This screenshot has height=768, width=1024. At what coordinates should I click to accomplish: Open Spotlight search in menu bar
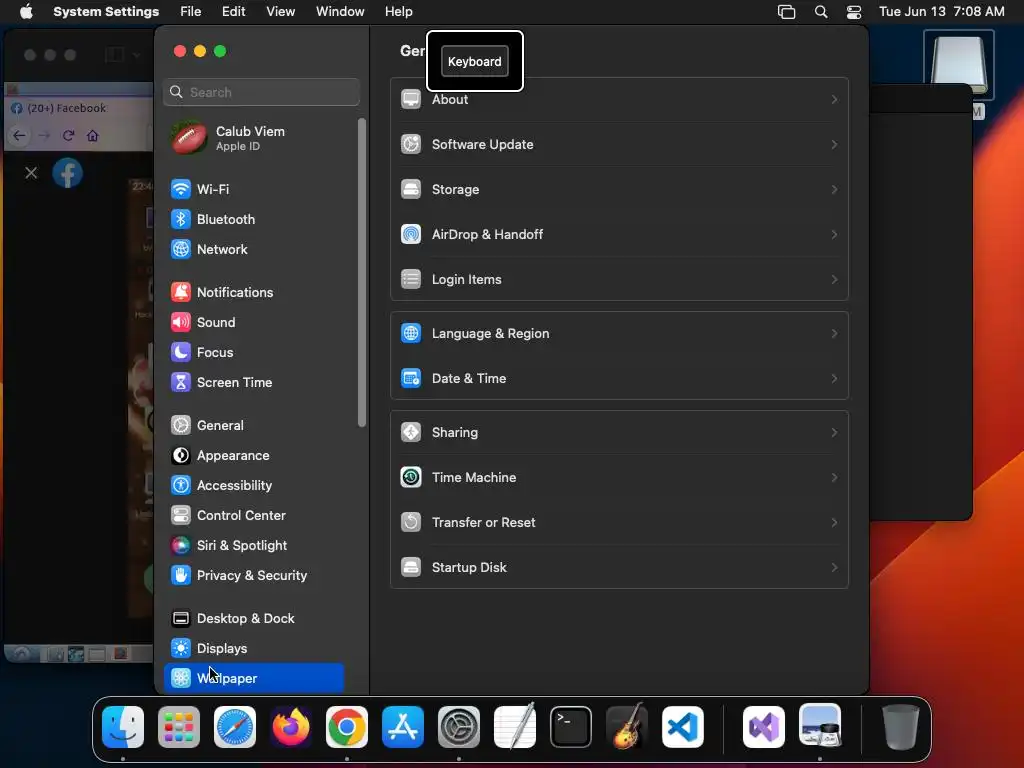821,12
